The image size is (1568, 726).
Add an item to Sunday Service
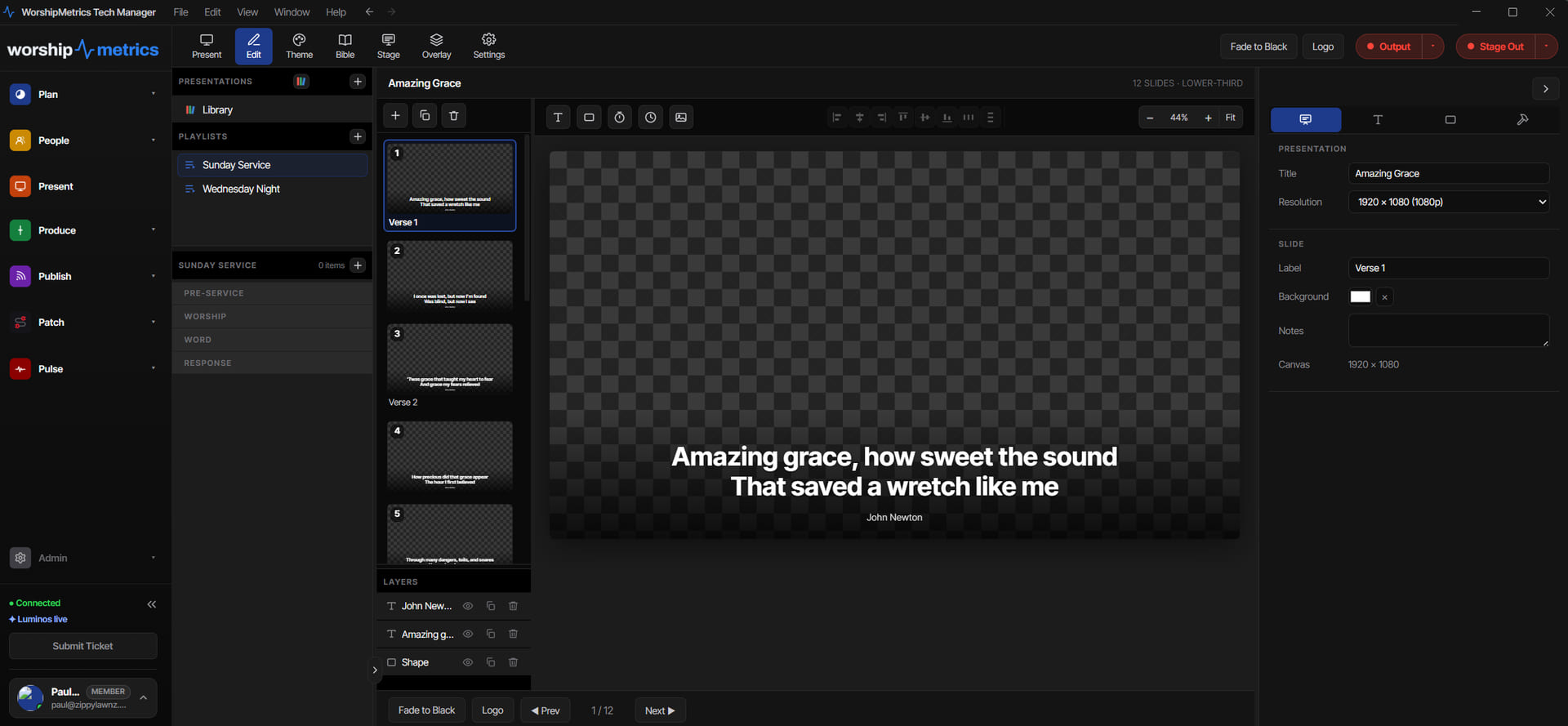tap(358, 265)
